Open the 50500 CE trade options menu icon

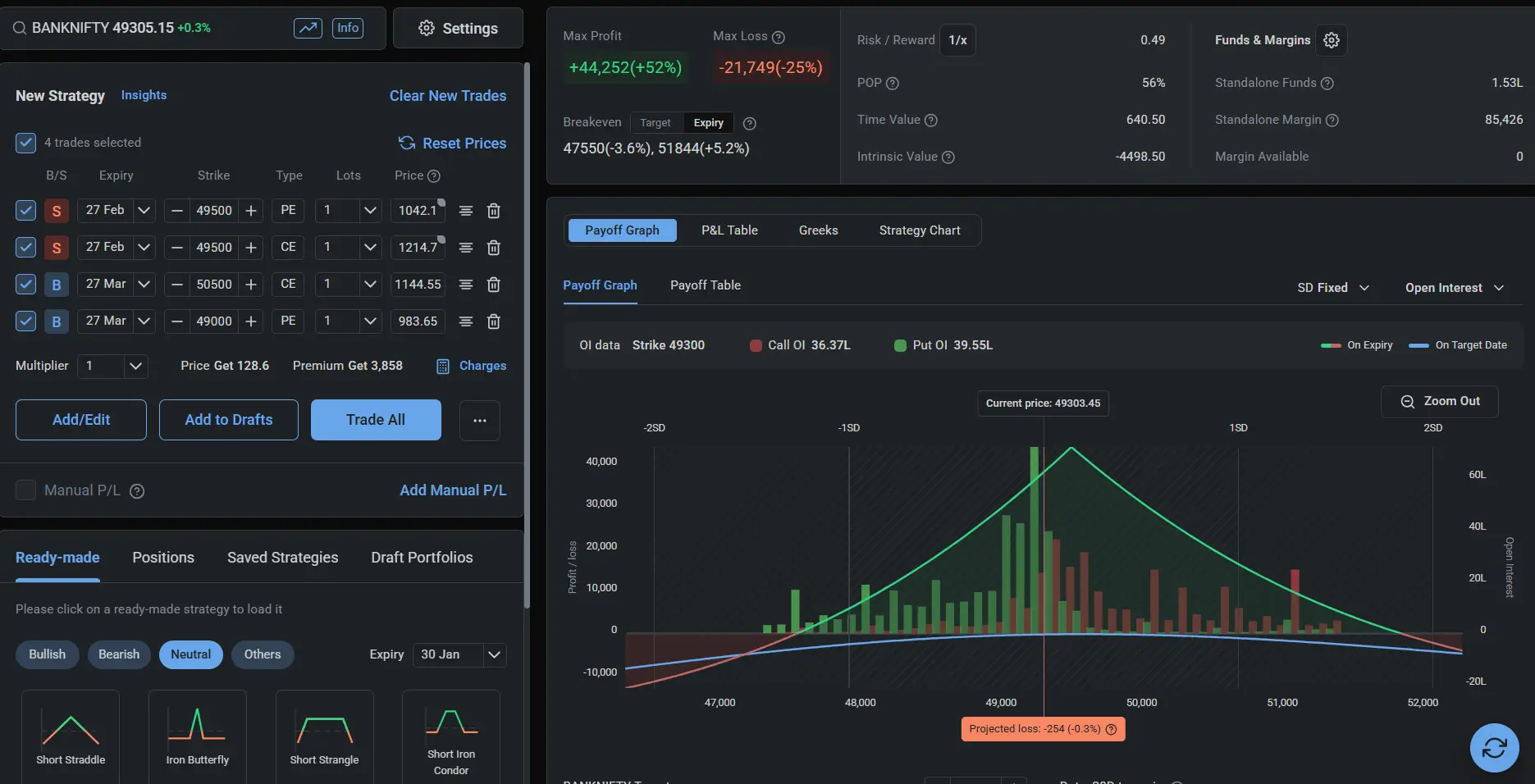tap(465, 285)
